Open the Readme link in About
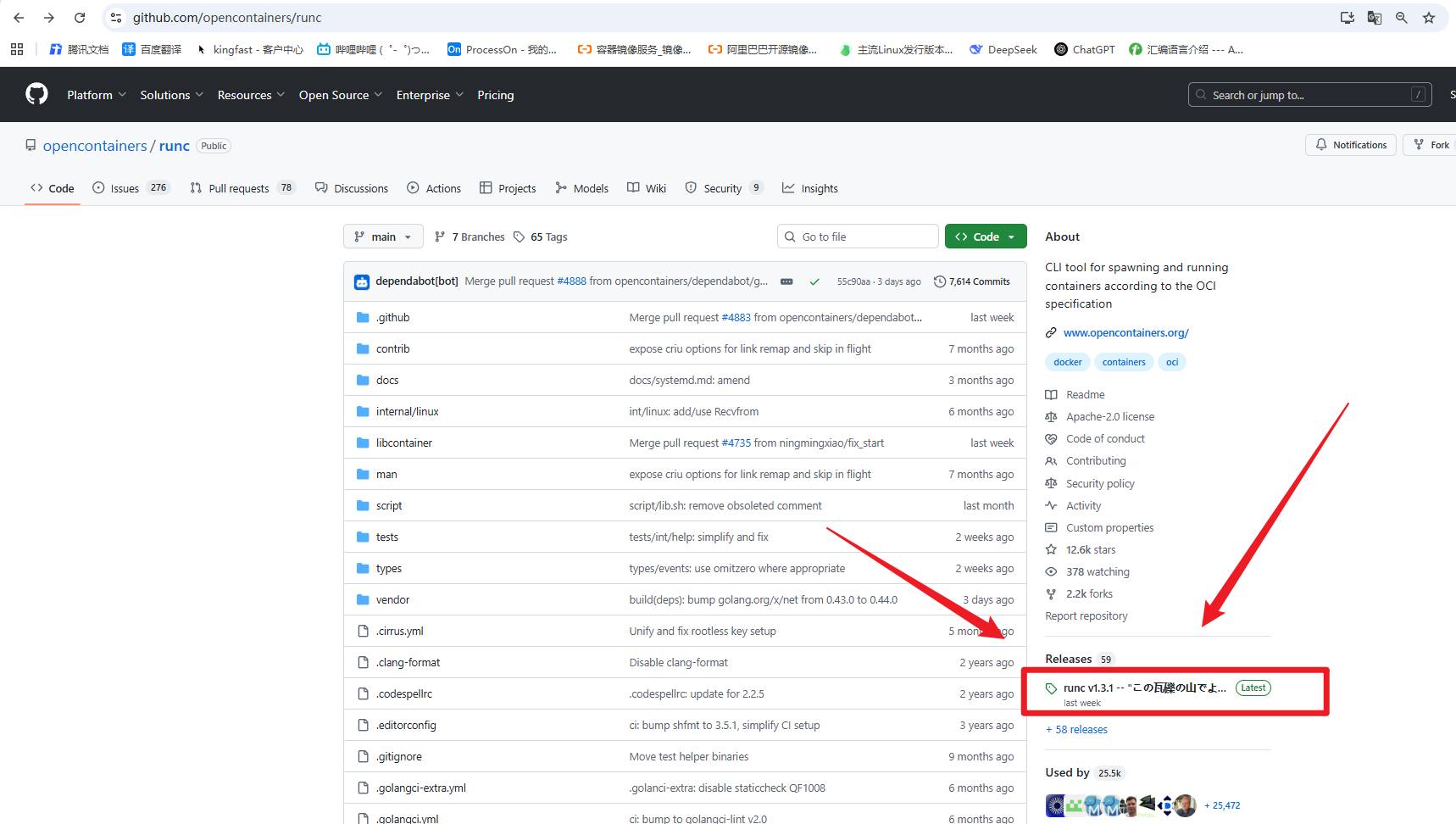Screen dimensions: 1456x824 click(x=1085, y=394)
